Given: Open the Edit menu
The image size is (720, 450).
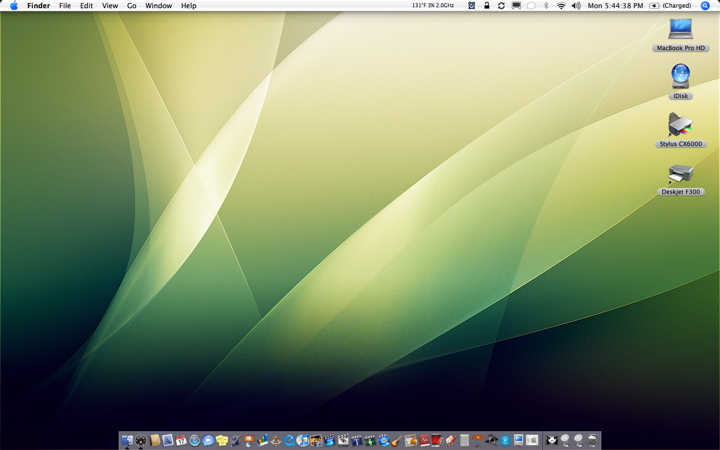Looking at the screenshot, I should click(x=86, y=6).
